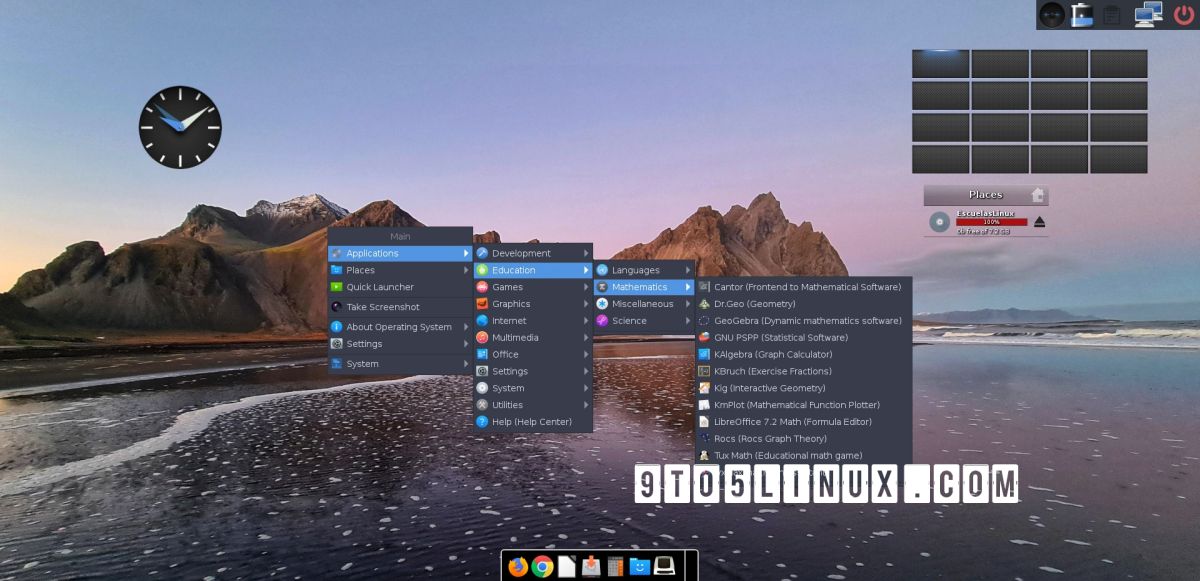Viewport: 1200px width, 581px height.
Task: Select the Mathematics submenu entry
Action: (645, 287)
